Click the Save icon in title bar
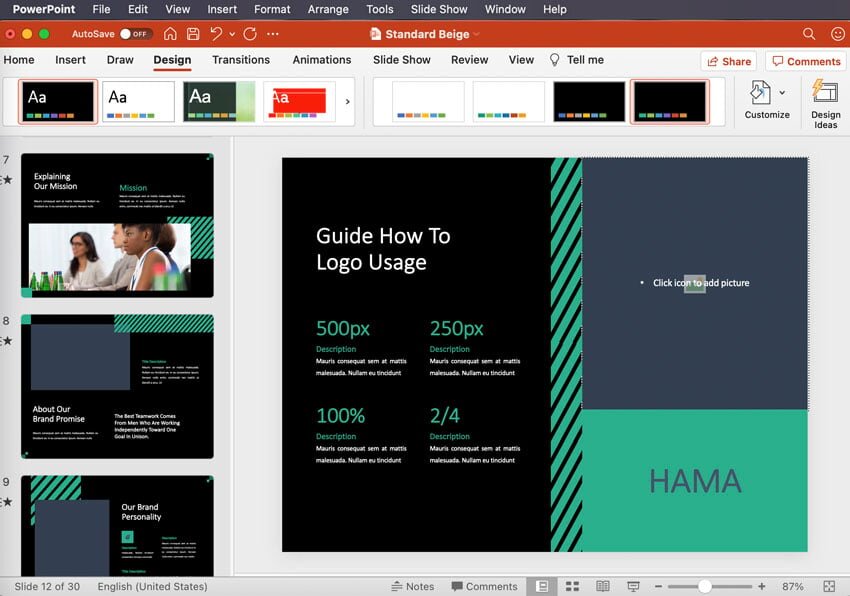Image resolution: width=850 pixels, height=596 pixels. 194,34
